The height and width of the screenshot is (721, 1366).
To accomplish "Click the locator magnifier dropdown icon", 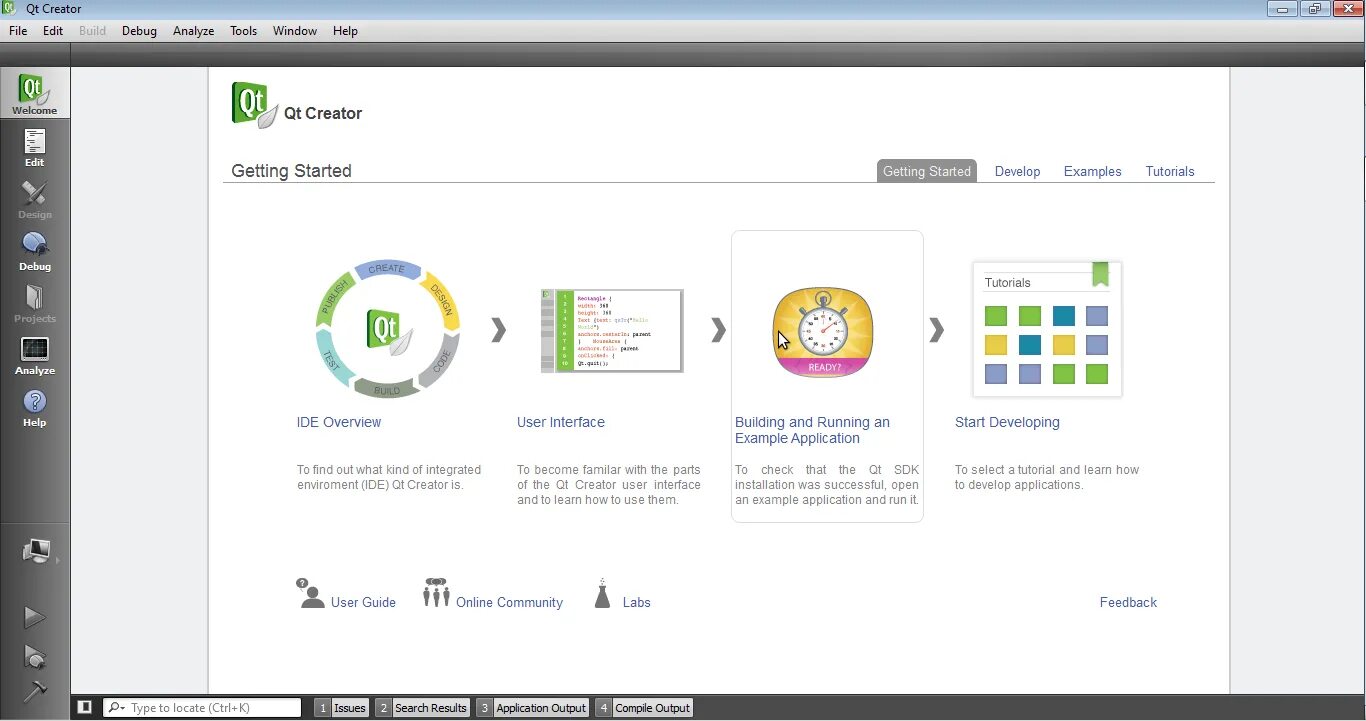I will 116,708.
